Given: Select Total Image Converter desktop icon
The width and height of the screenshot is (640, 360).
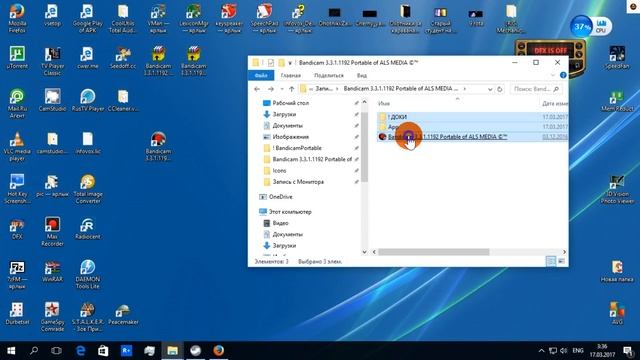Looking at the screenshot, I should click(x=88, y=189).
